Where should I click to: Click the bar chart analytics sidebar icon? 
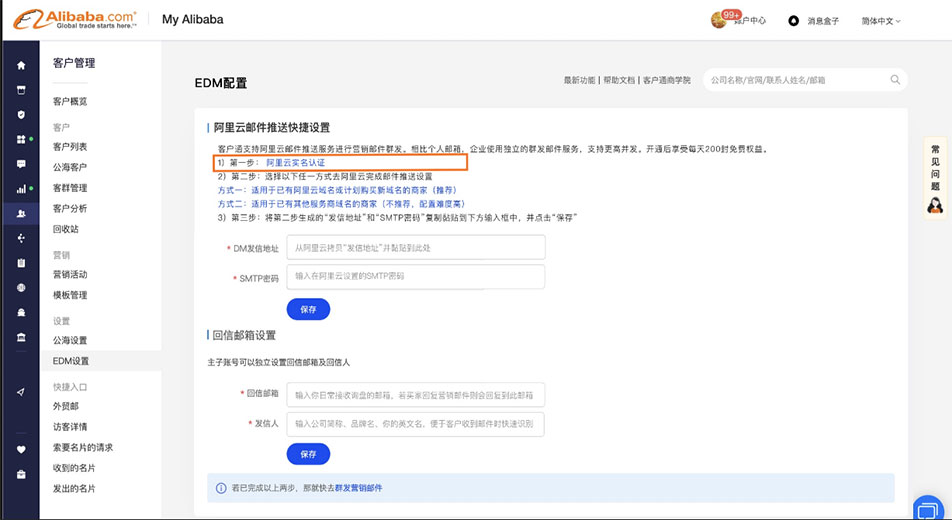(x=21, y=188)
